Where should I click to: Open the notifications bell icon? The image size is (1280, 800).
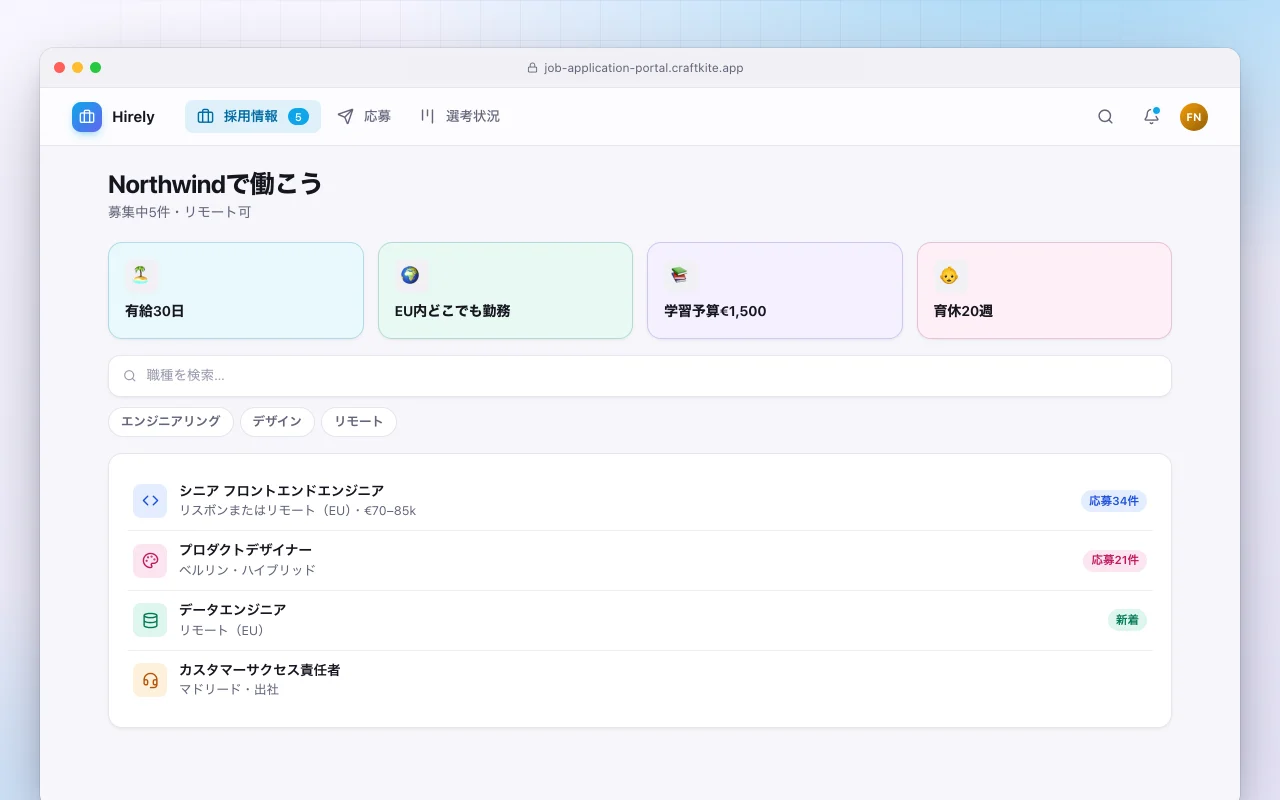(1151, 117)
